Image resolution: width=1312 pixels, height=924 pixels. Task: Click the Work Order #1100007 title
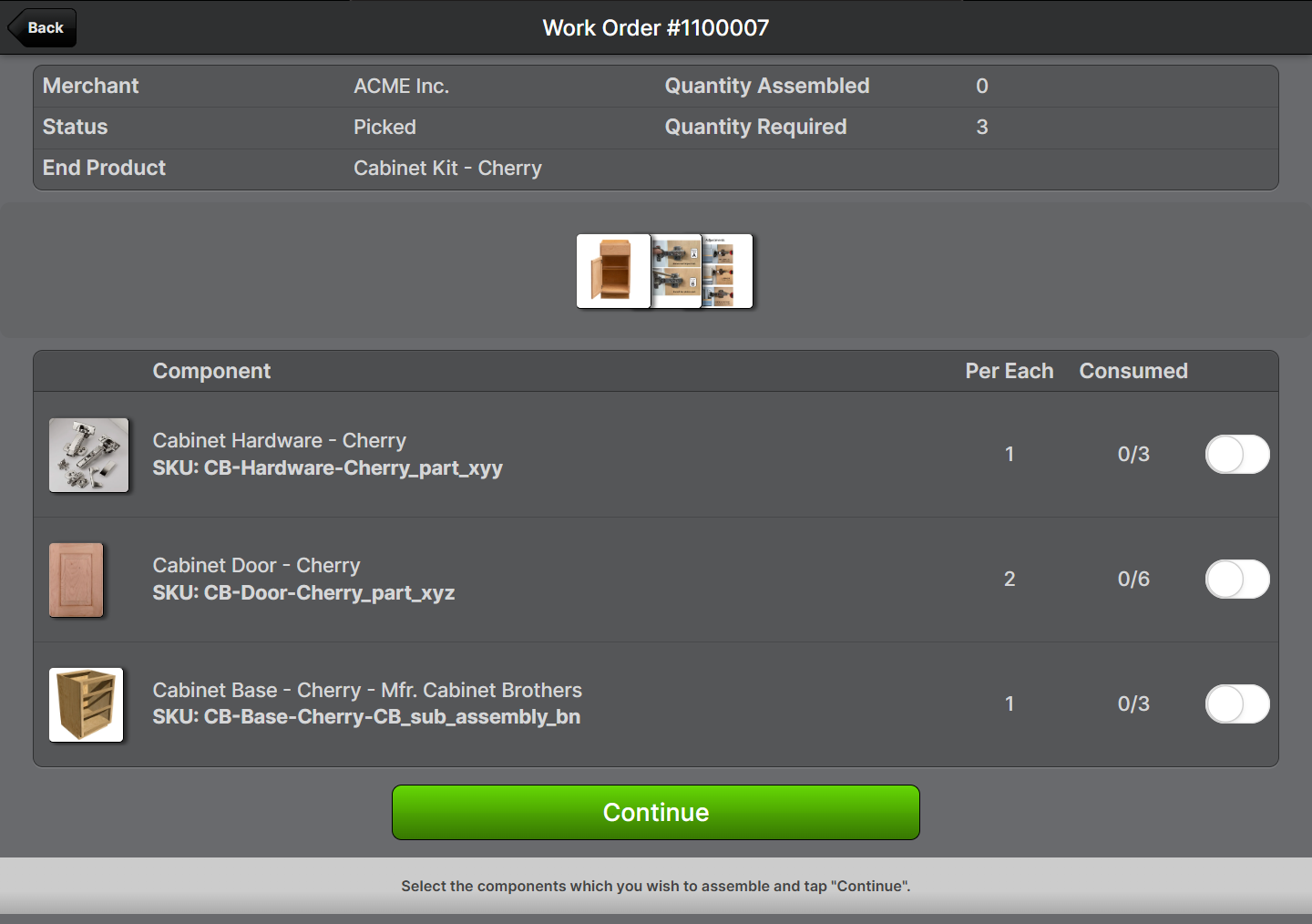(x=656, y=27)
